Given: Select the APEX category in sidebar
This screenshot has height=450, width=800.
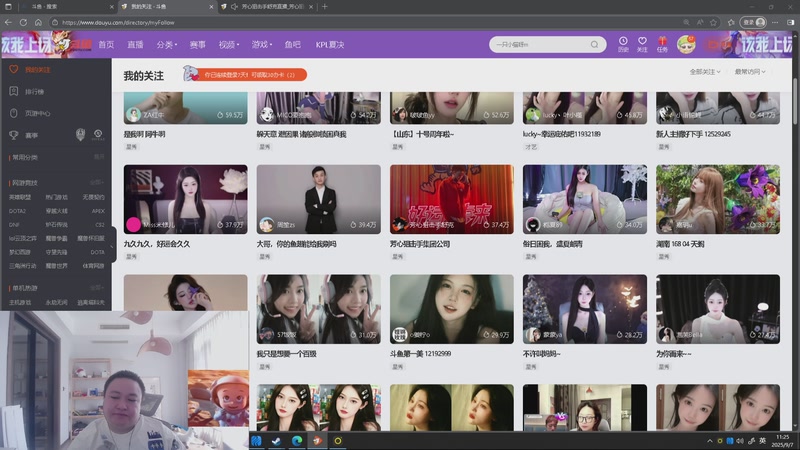Looking at the screenshot, I should pos(98,211).
